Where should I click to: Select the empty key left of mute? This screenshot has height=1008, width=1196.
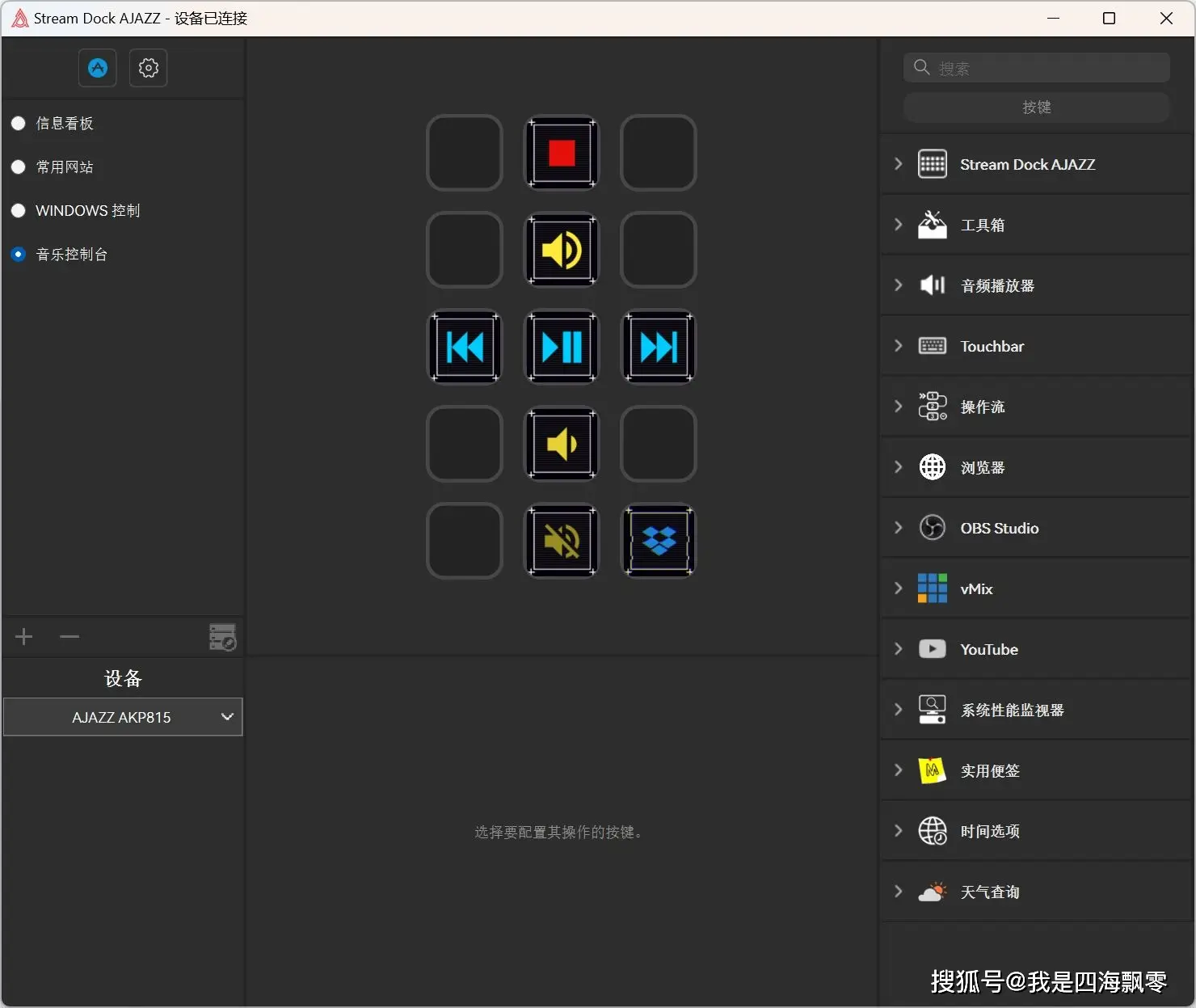(x=465, y=541)
